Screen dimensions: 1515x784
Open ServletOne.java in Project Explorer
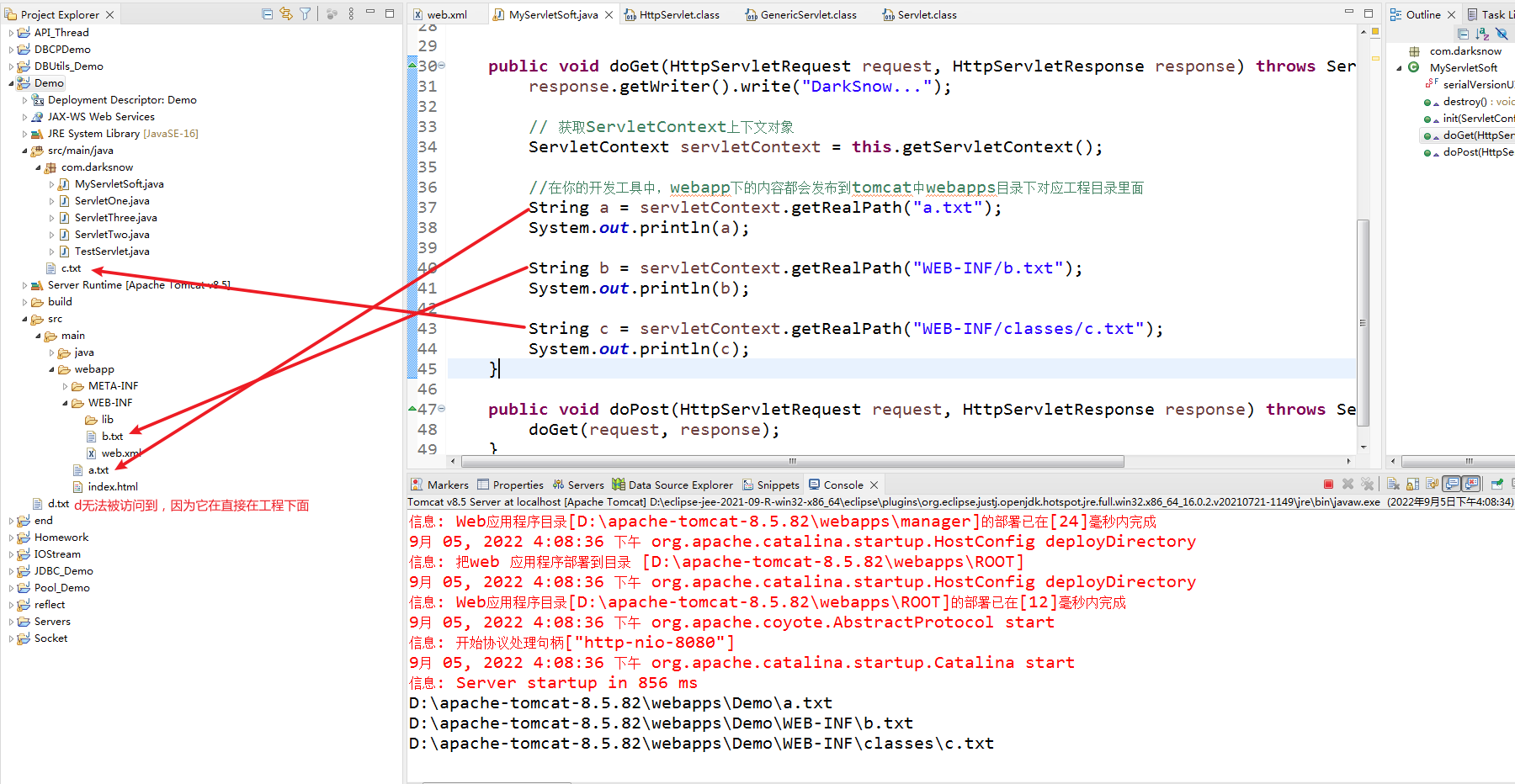coord(112,201)
